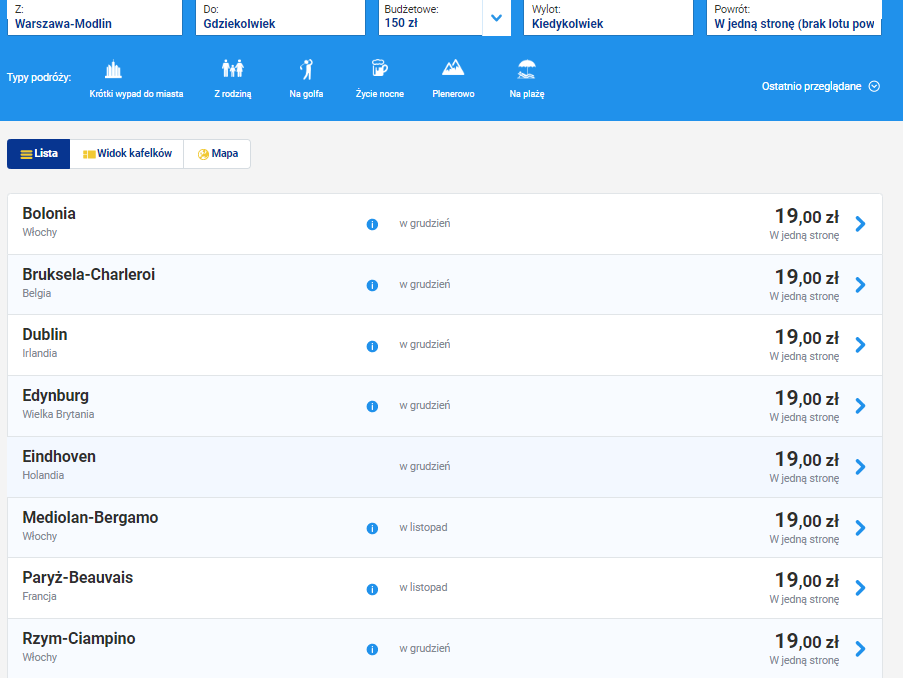Select the Z Warszawa-Modlin origin field
The width and height of the screenshot is (903, 678).
94,17
